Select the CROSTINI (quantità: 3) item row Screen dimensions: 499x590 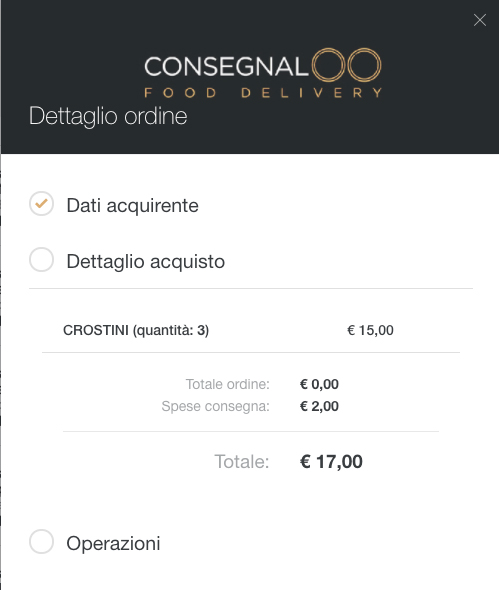click(251, 330)
